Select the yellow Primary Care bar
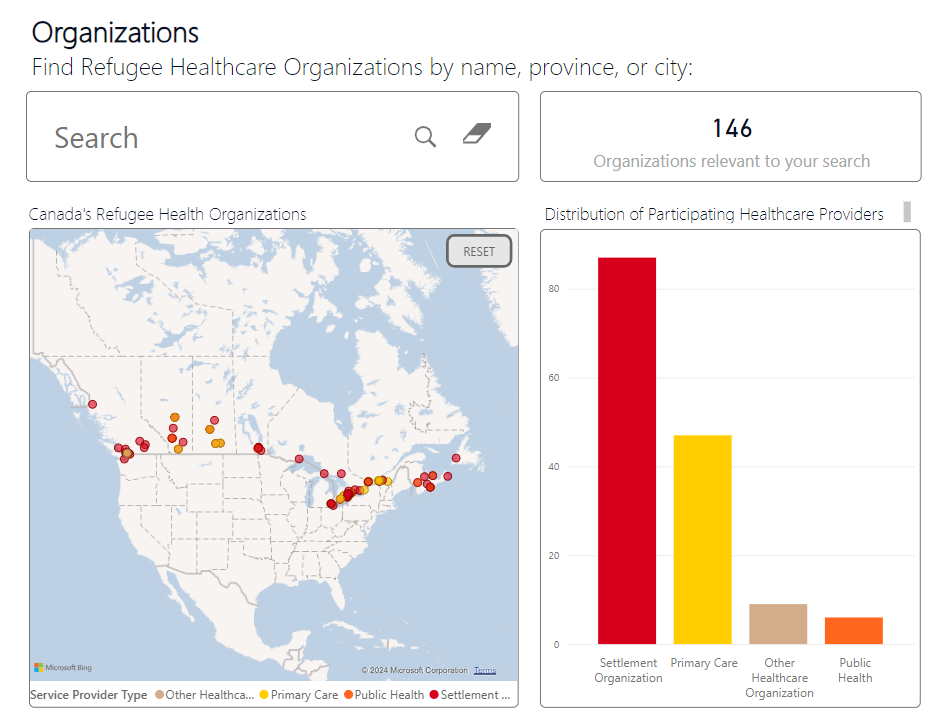The width and height of the screenshot is (937, 720). point(702,540)
